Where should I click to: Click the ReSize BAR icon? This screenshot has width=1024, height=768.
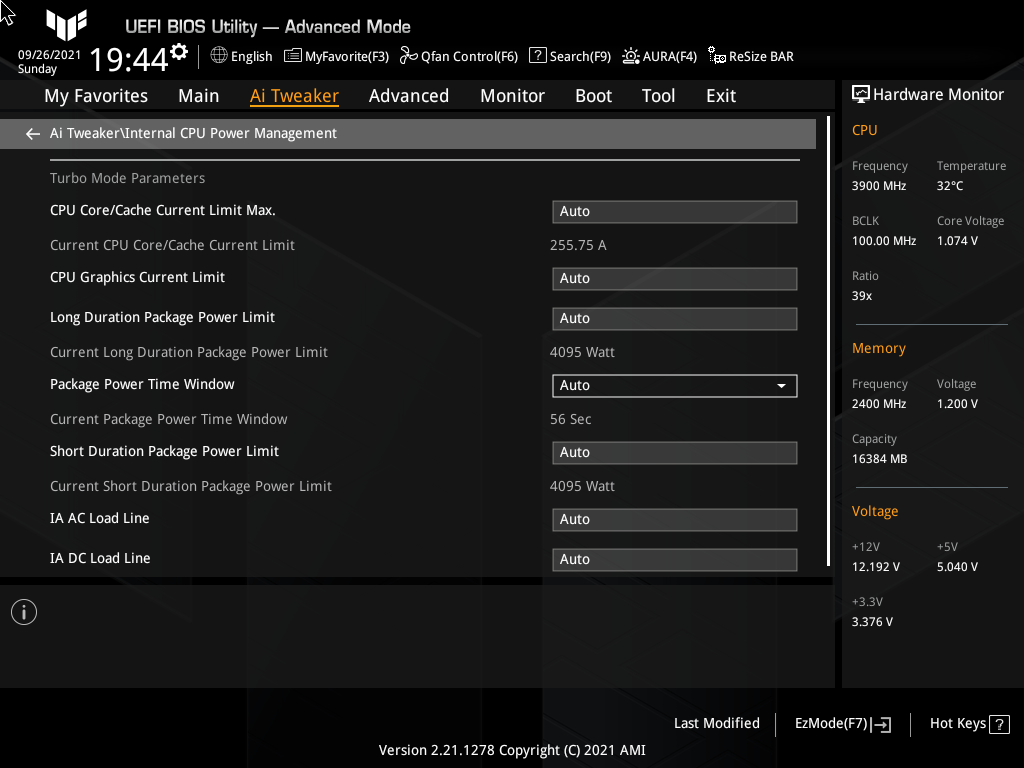(750, 56)
